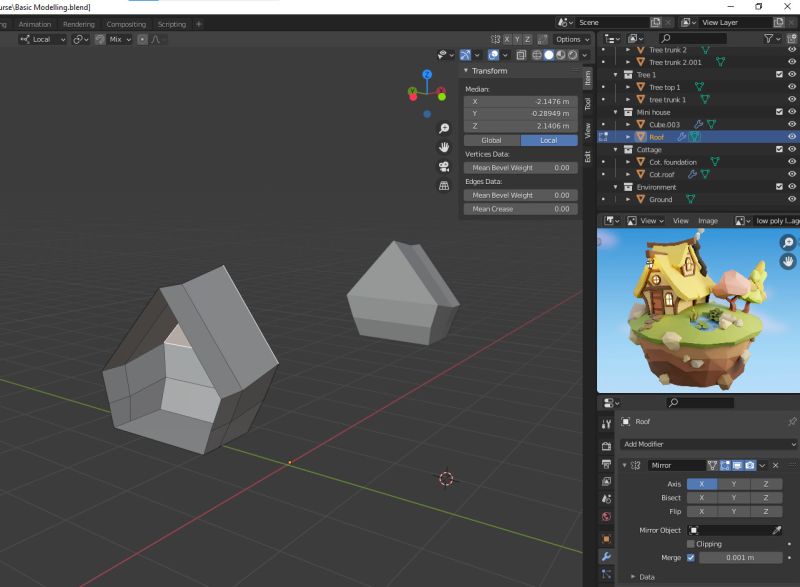
Task: Collapse the Mini house collection
Action: click(x=616, y=112)
